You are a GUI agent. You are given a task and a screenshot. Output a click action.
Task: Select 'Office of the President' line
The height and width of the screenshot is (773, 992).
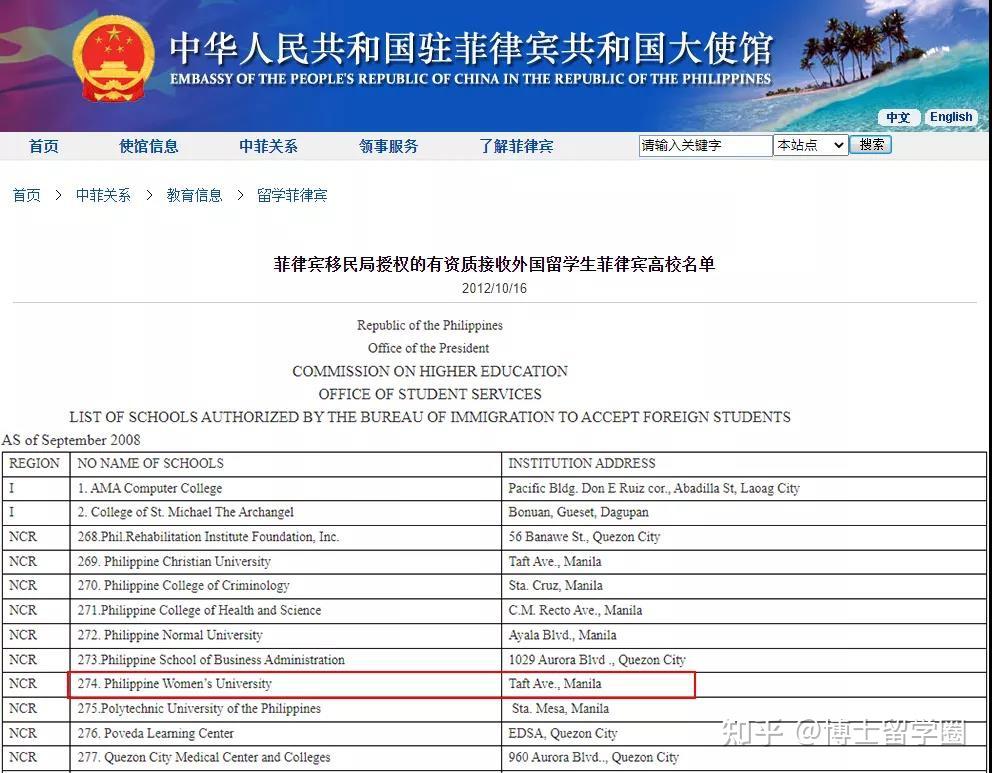[428, 348]
